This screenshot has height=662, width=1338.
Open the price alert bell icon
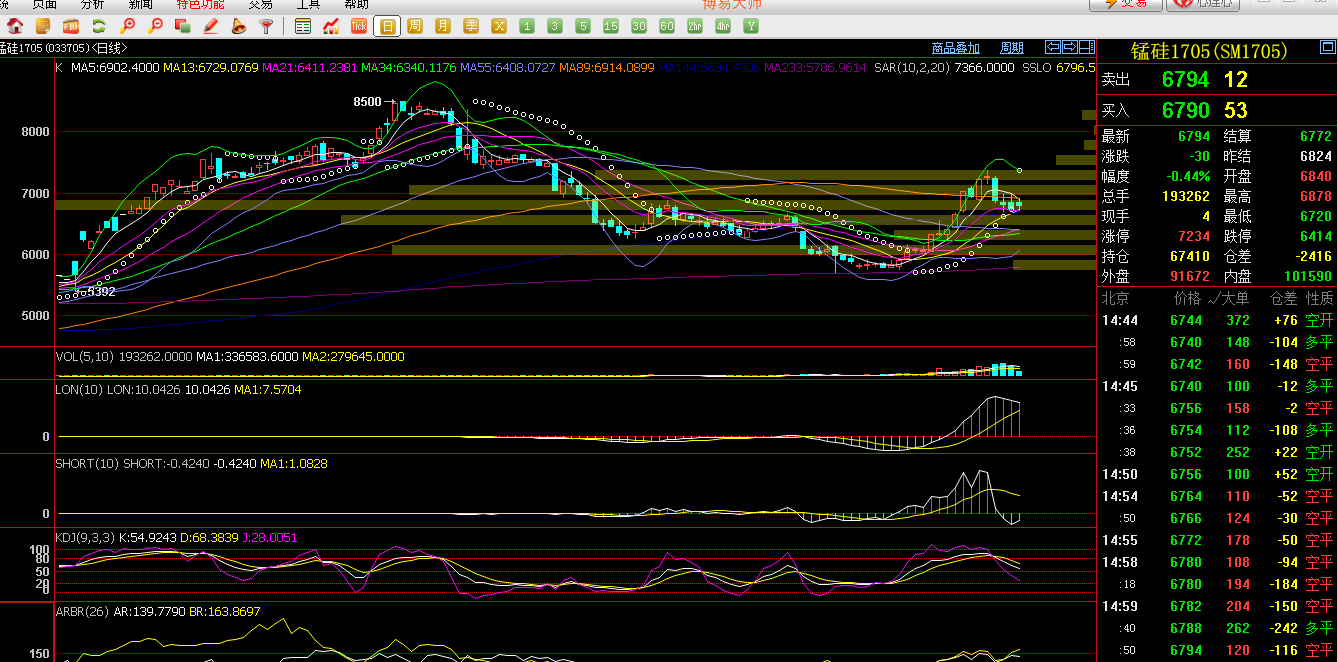click(x=238, y=26)
